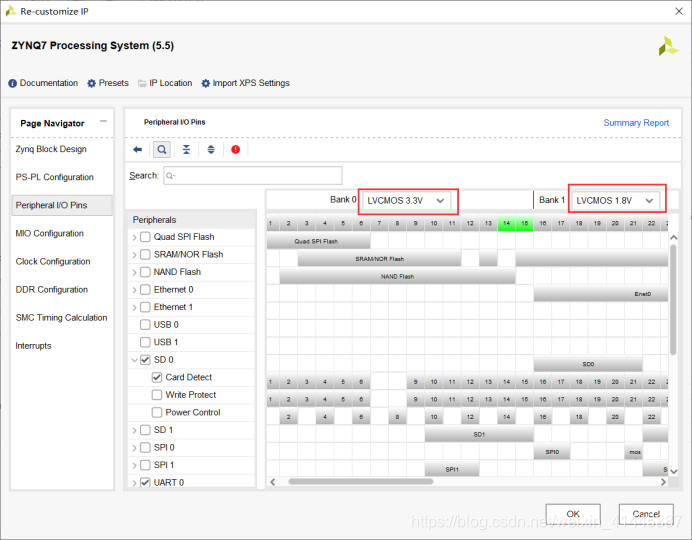This screenshot has height=540, width=692.
Task: Expand the NAND Flash tree node
Action: click(x=134, y=273)
